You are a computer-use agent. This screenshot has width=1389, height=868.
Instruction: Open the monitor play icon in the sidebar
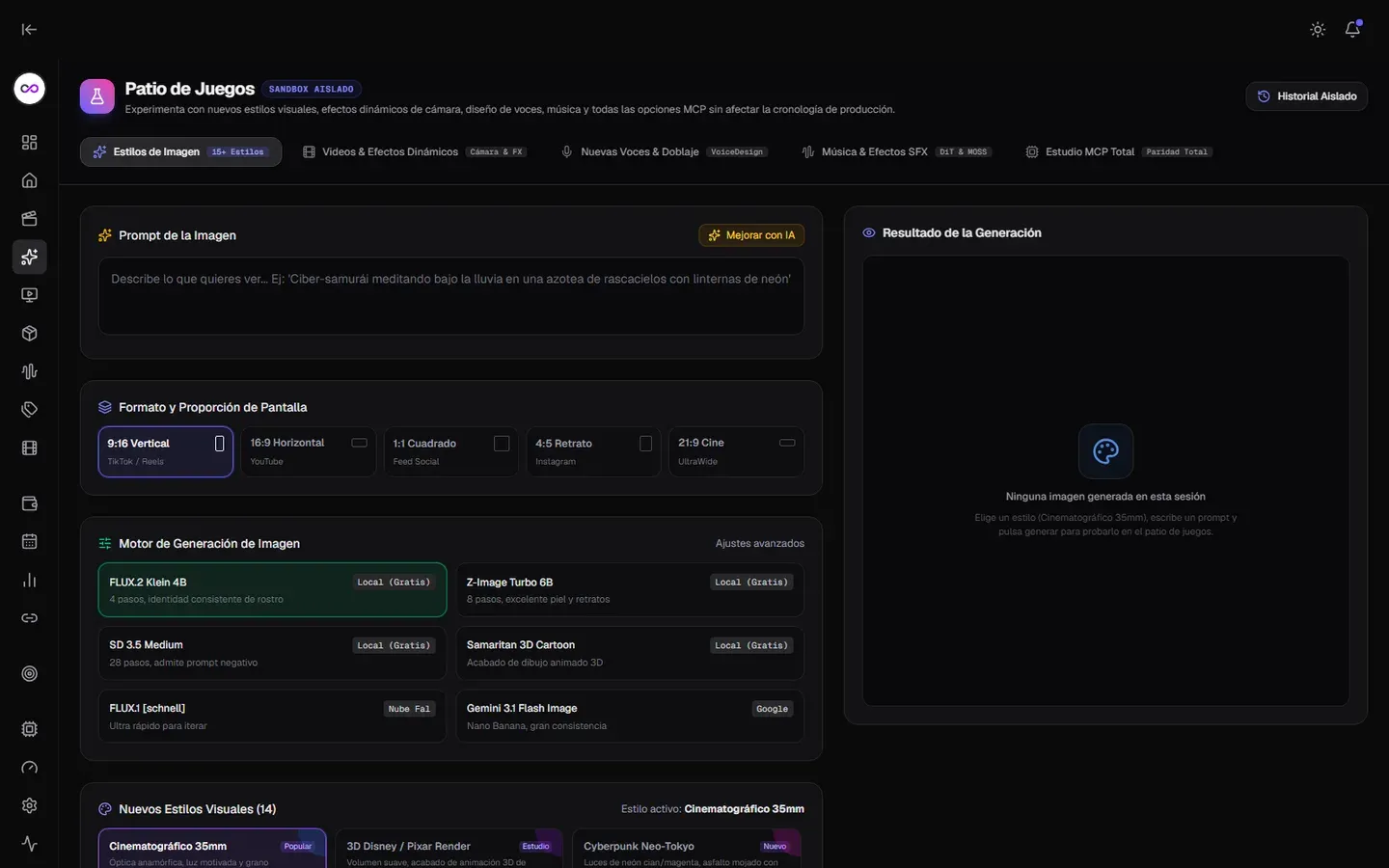[30, 295]
